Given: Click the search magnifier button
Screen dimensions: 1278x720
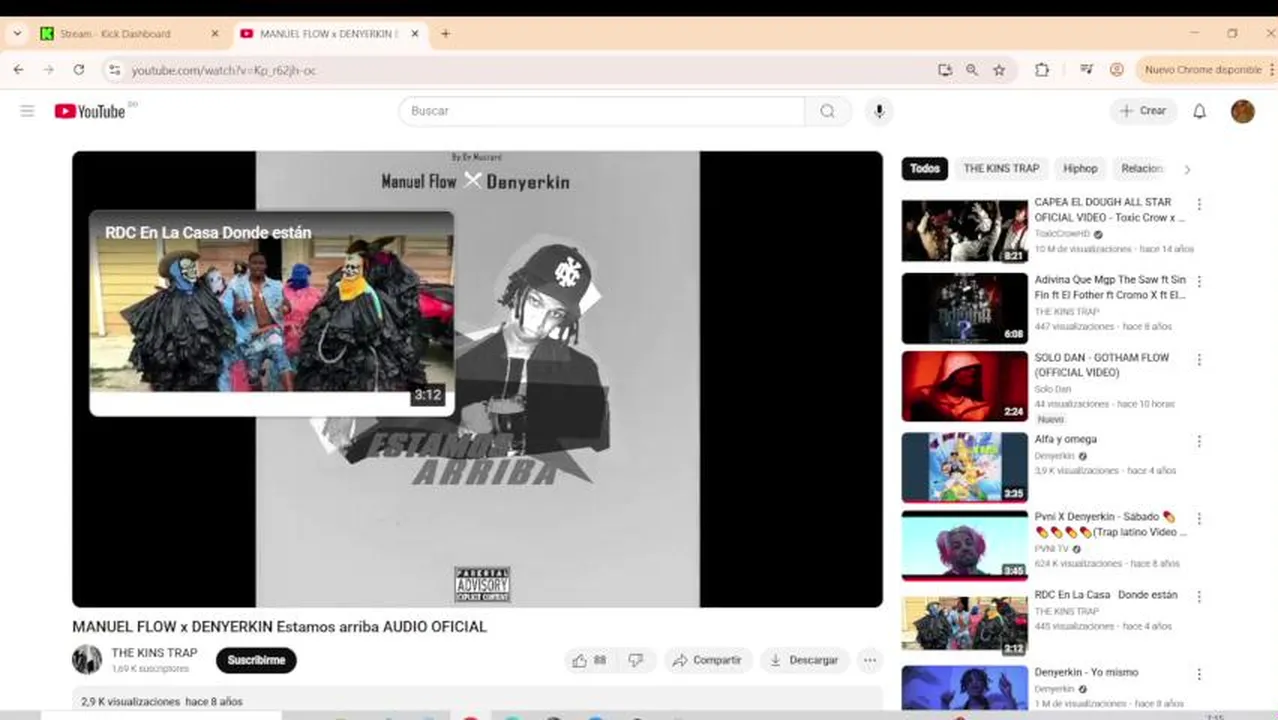Looking at the screenshot, I should tap(828, 111).
